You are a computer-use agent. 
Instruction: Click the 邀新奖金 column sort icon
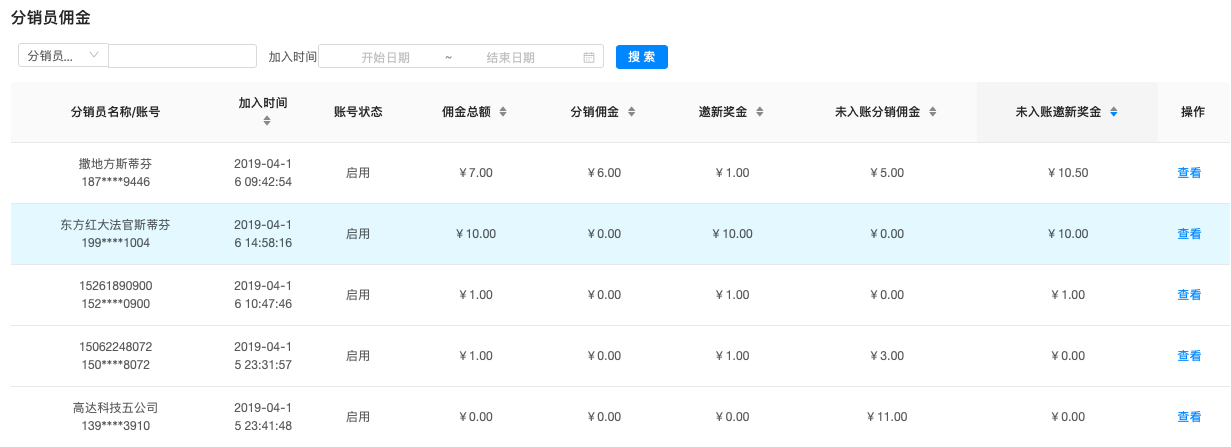[759, 112]
